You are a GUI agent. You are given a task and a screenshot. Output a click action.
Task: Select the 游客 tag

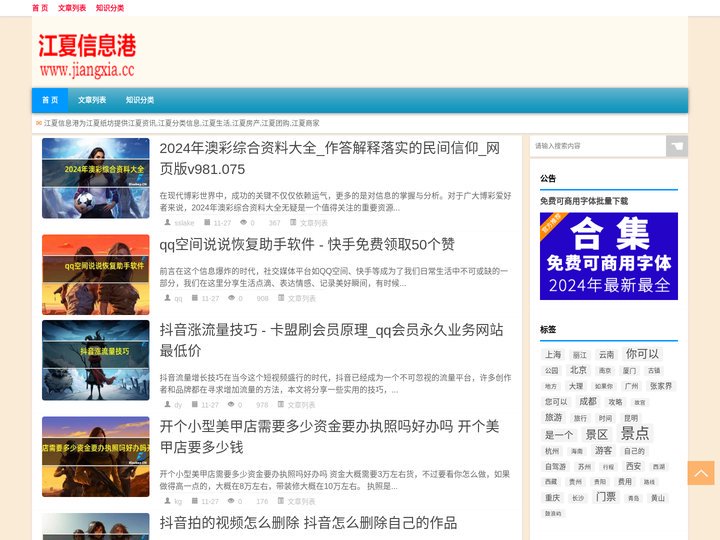(x=603, y=450)
